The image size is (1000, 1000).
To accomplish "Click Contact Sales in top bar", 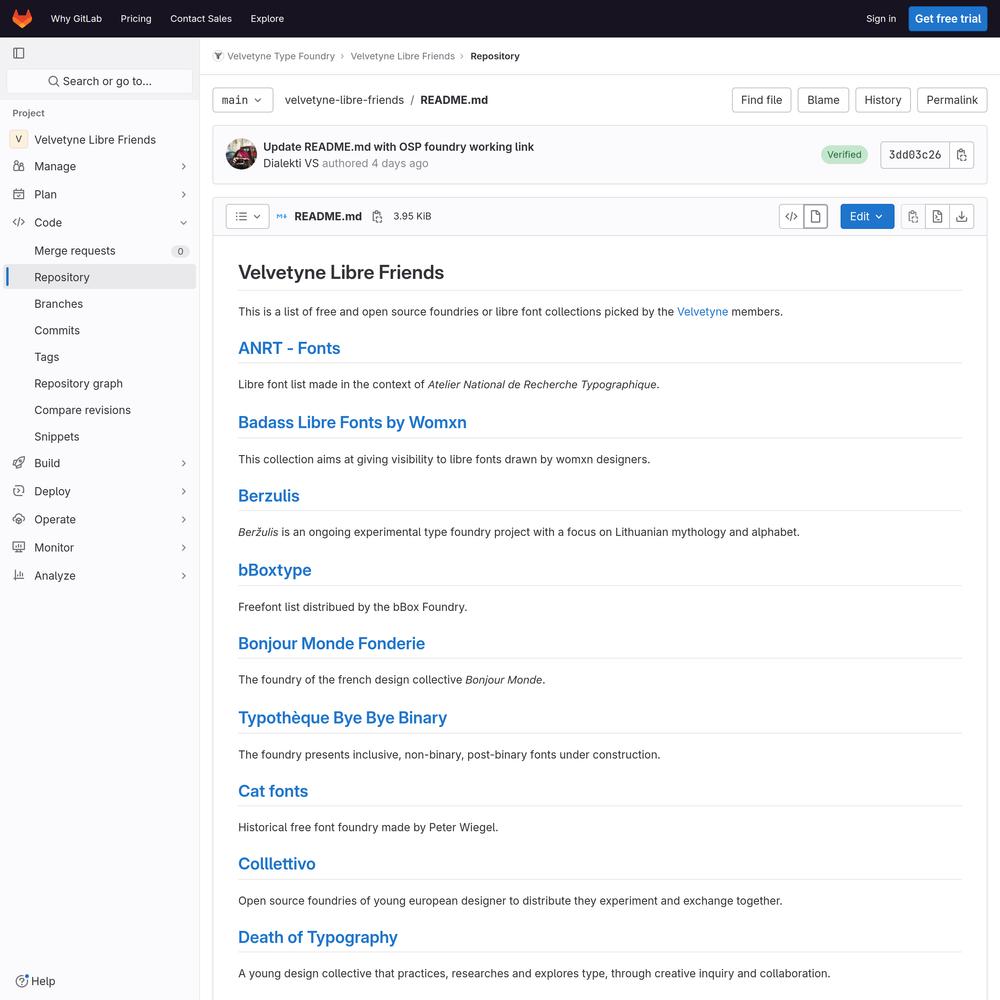I will coord(201,18).
